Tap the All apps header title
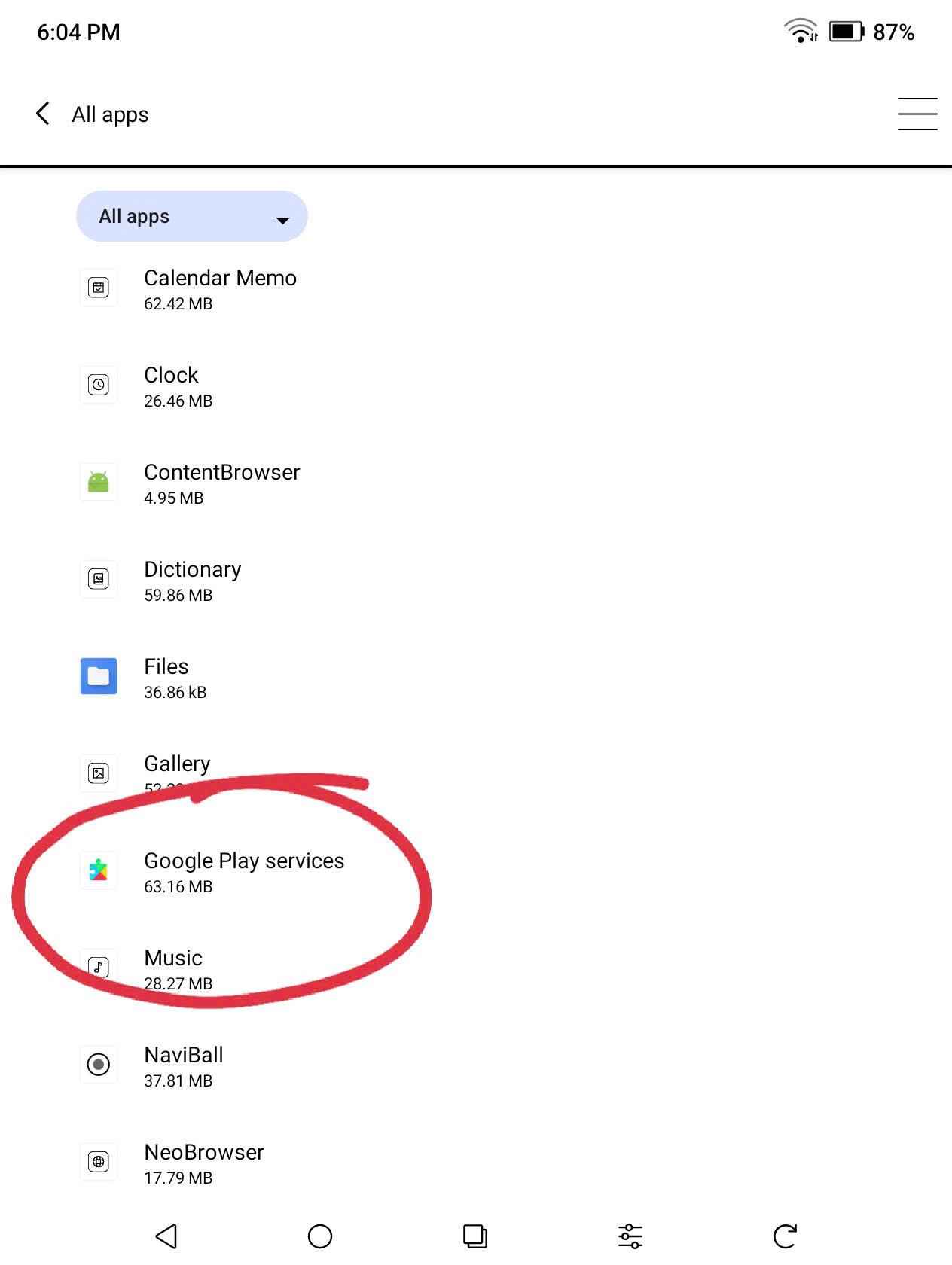Image resolution: width=952 pixels, height=1265 pixels. click(110, 114)
